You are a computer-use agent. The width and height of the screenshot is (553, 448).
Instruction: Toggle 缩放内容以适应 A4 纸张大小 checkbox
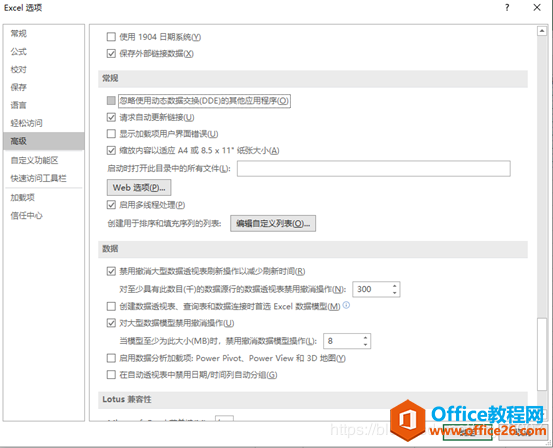coord(111,151)
